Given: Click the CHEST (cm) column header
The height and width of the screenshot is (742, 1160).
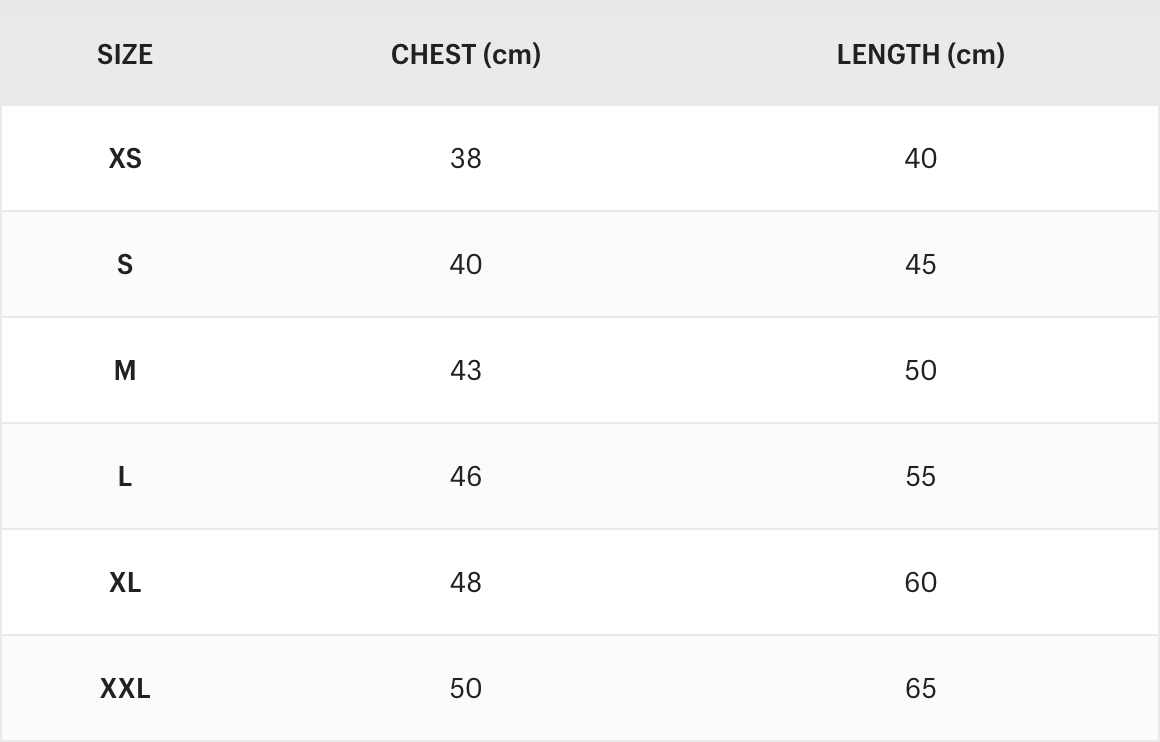Looking at the screenshot, I should tap(466, 54).
